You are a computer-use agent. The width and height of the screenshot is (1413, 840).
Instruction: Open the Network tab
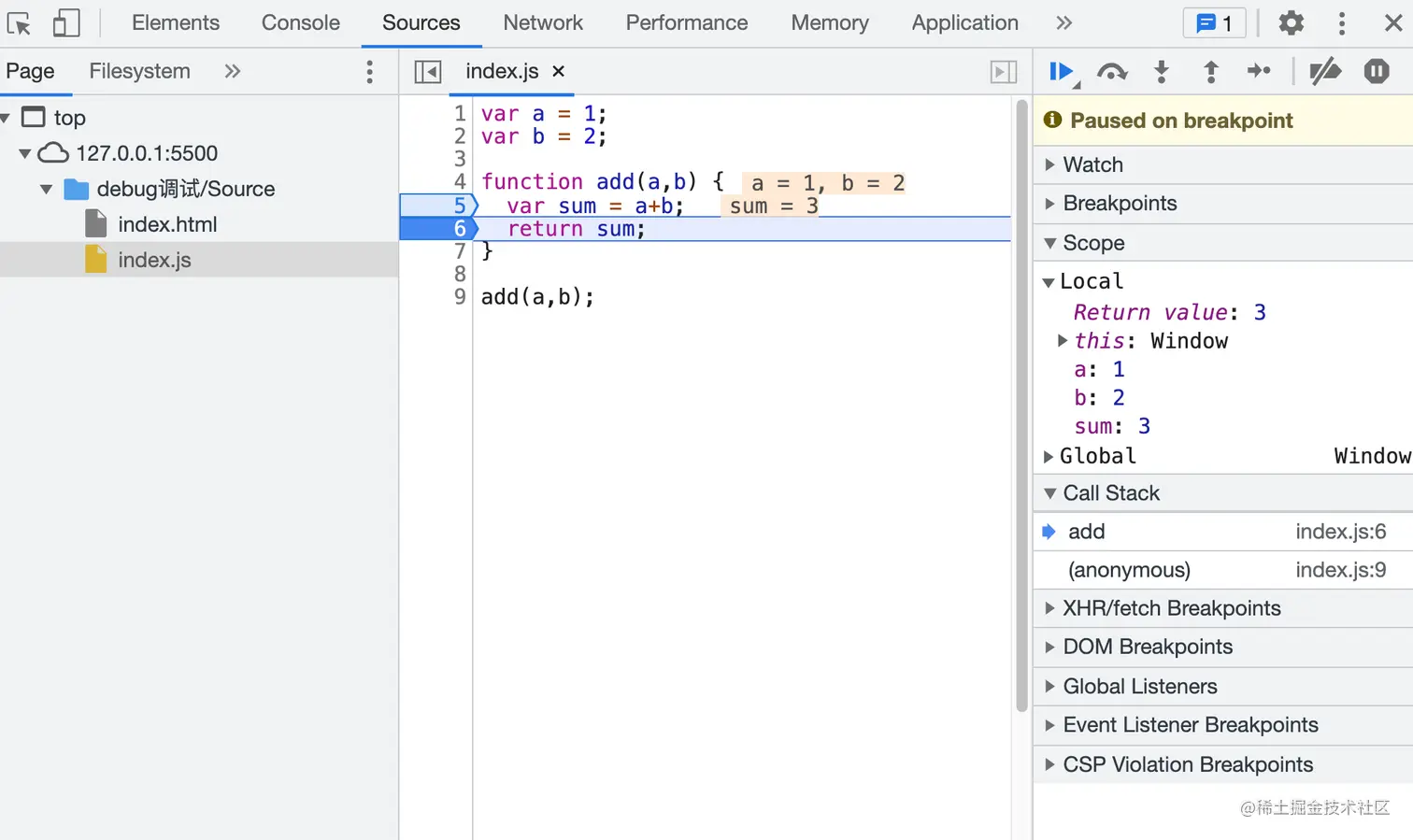543,22
